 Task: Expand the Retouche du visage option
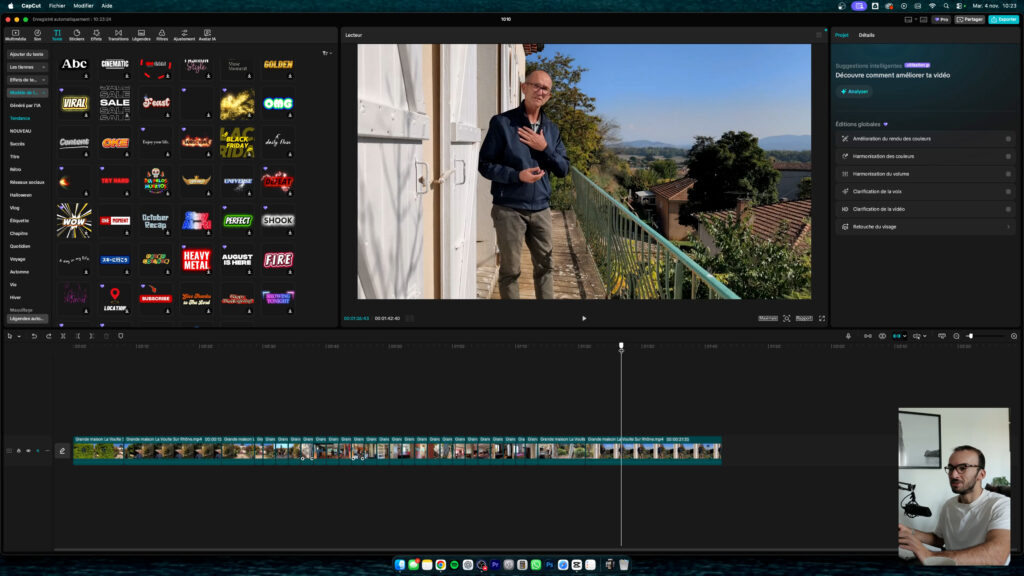coord(1007,227)
